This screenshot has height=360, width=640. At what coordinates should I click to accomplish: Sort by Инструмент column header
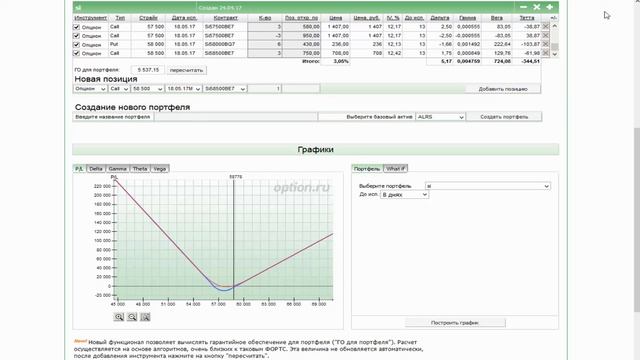[x=91, y=18]
